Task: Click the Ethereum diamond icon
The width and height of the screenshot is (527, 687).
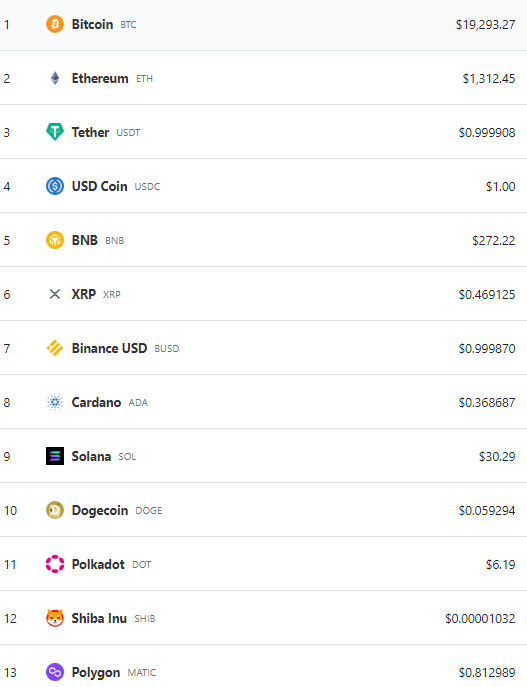Action: coord(55,78)
